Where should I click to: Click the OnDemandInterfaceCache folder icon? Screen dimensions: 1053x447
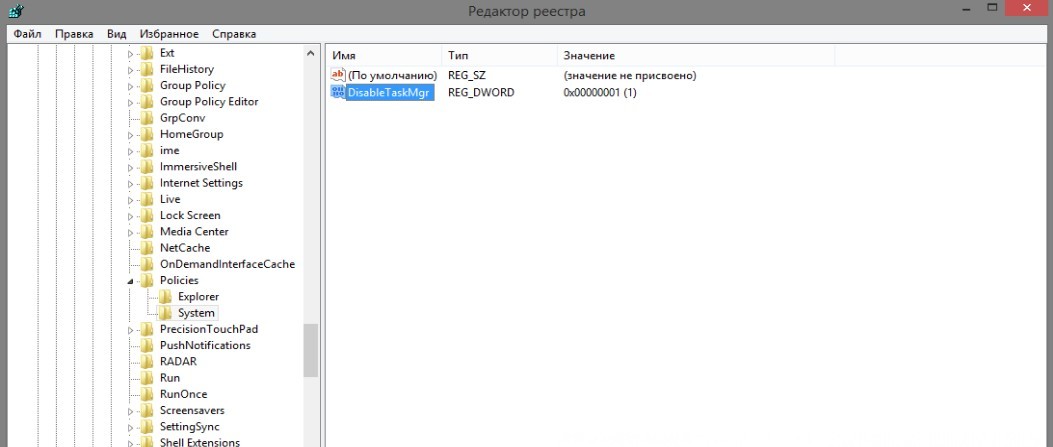point(147,264)
